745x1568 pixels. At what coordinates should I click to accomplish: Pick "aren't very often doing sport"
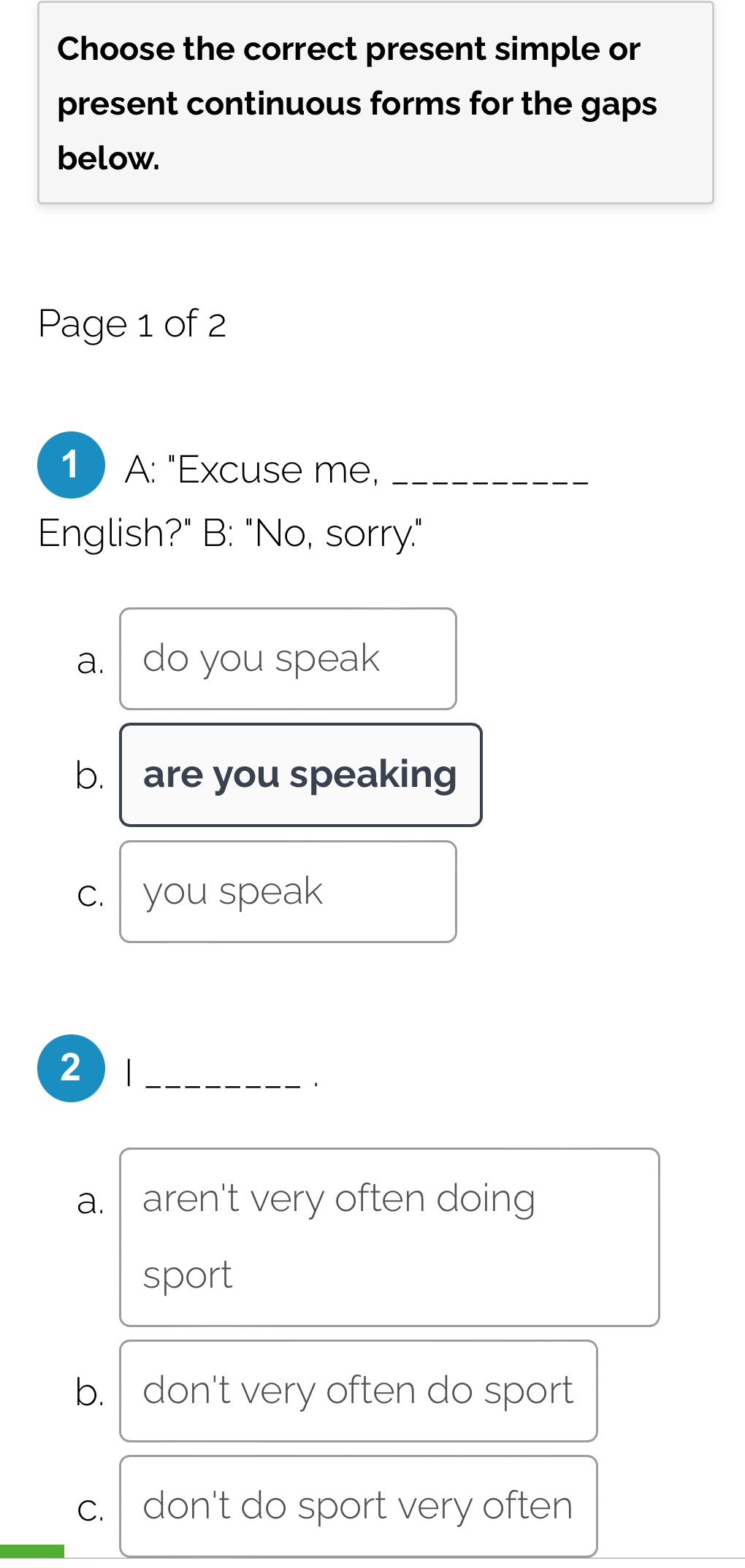[x=389, y=1237]
